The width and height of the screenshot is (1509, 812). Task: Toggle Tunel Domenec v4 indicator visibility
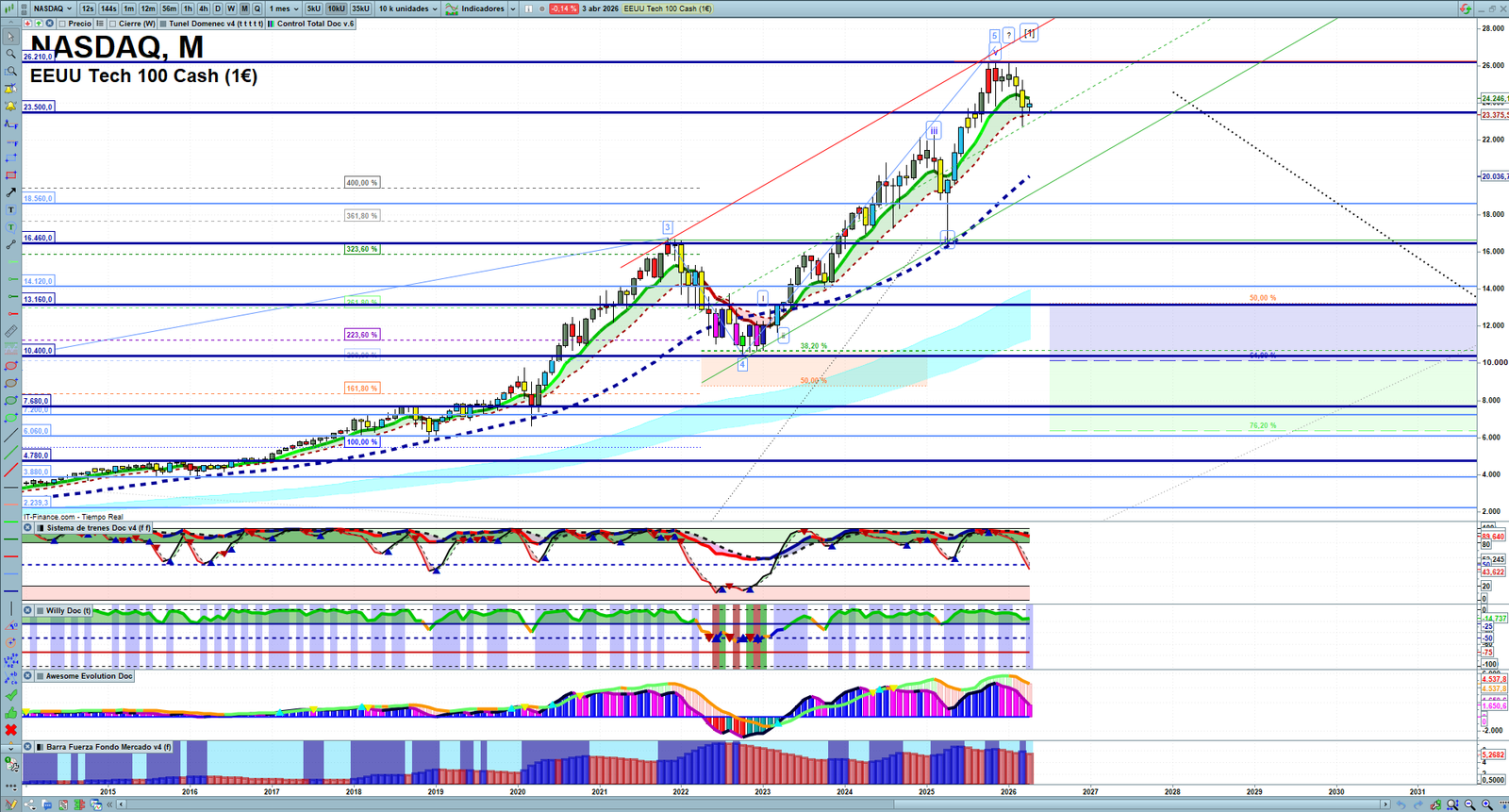(x=163, y=24)
